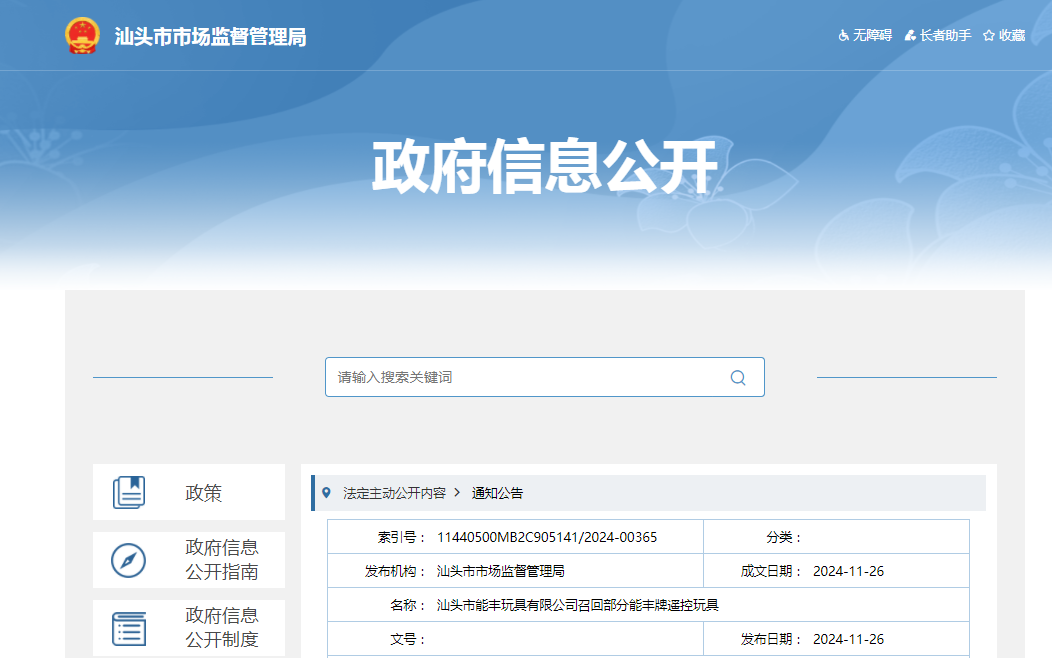Screen dimensions: 1052x658
Task: Click the 政府信息公开 banner heading
Action: (x=544, y=167)
